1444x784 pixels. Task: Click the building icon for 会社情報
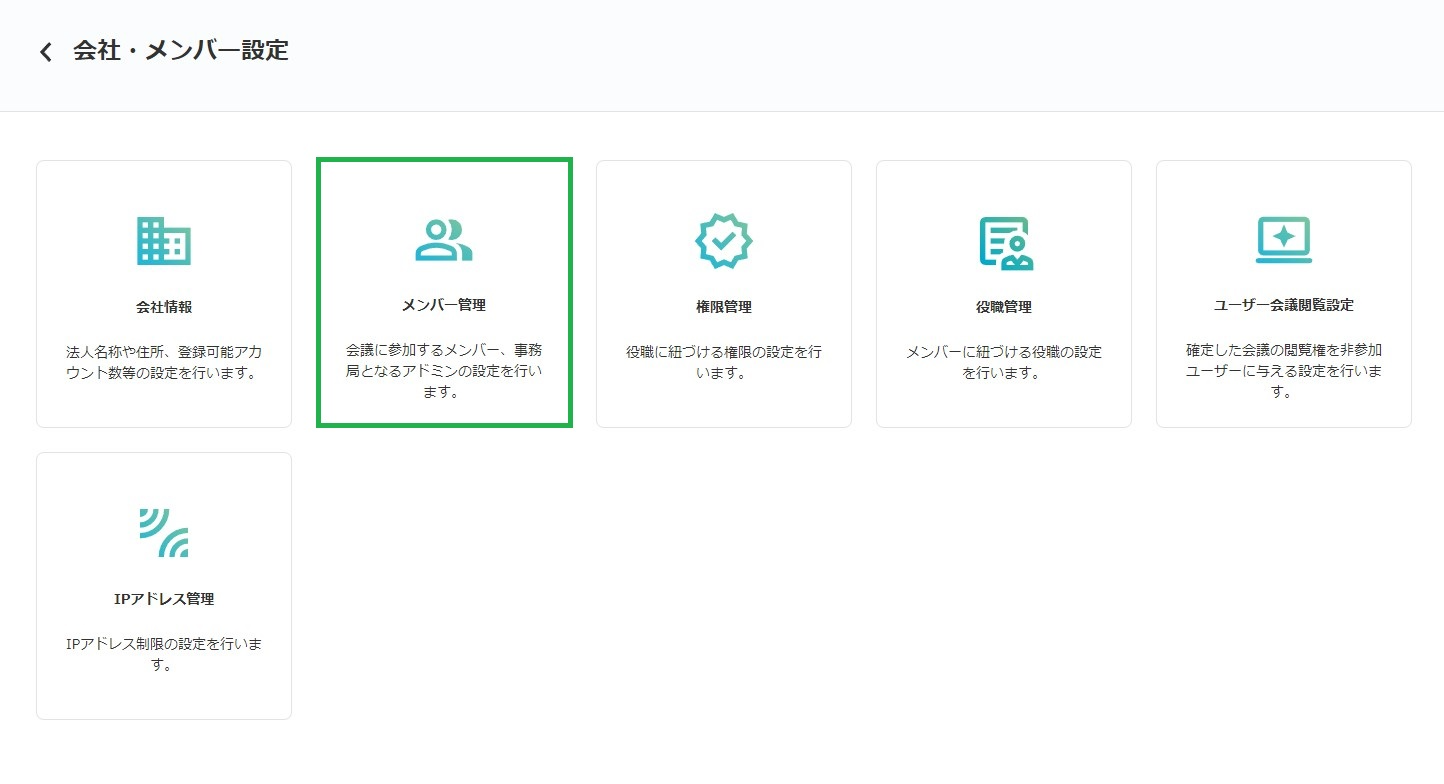point(164,241)
